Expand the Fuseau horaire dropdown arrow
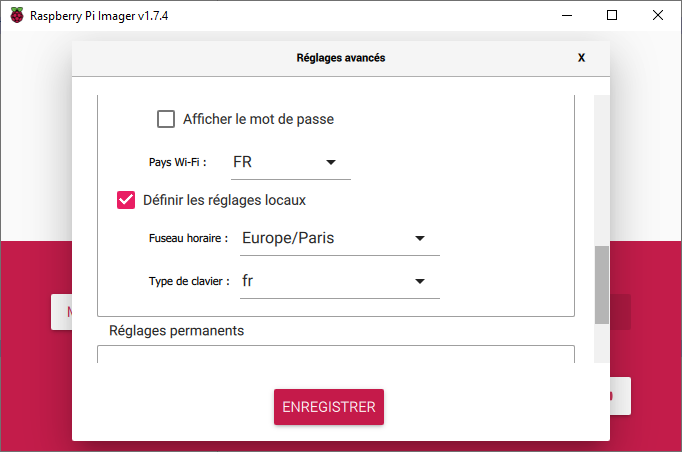682x452 pixels. (x=420, y=238)
